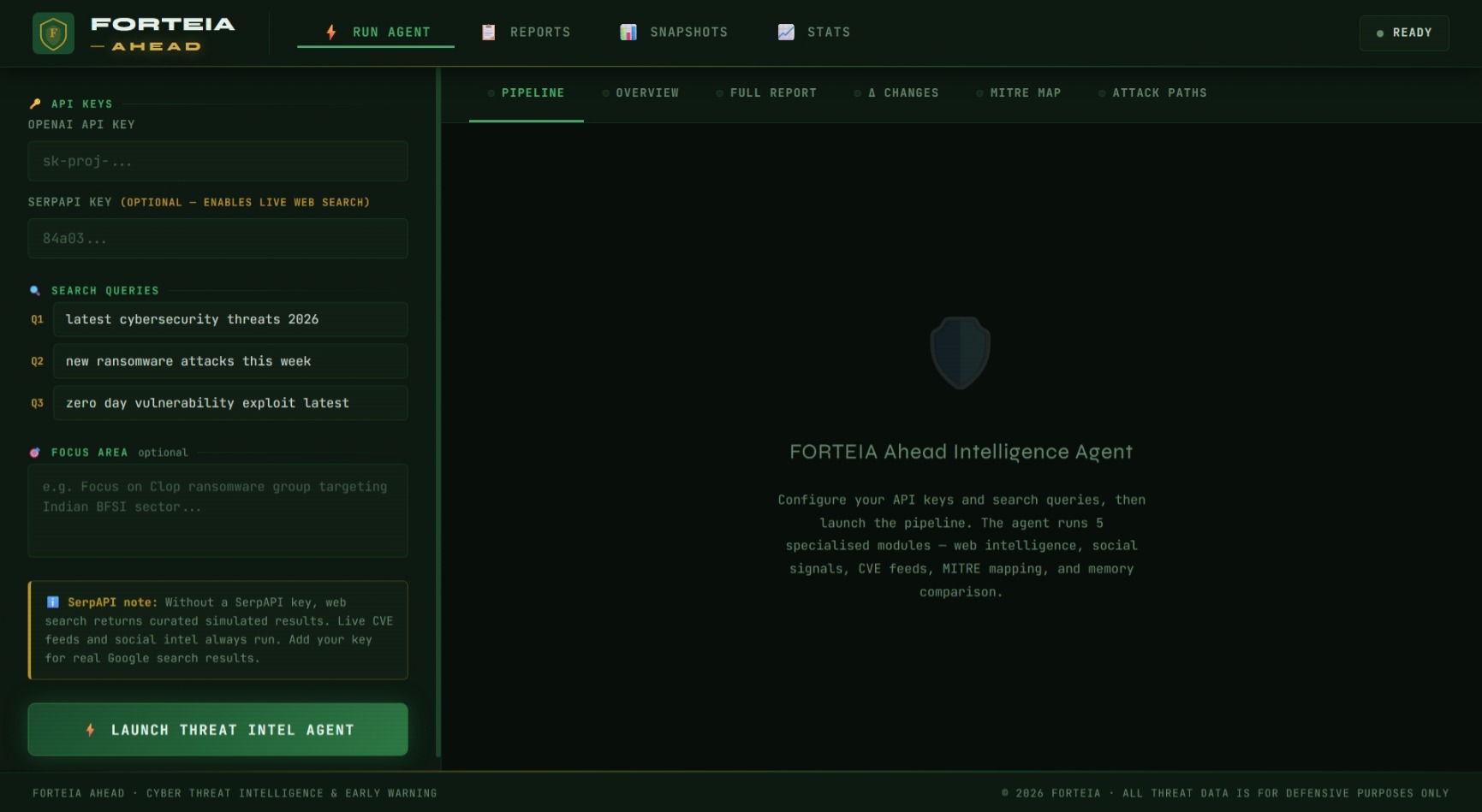The image size is (1482, 812).
Task: Click the 'FOCUS AREA' section heading
Action: coord(90,453)
